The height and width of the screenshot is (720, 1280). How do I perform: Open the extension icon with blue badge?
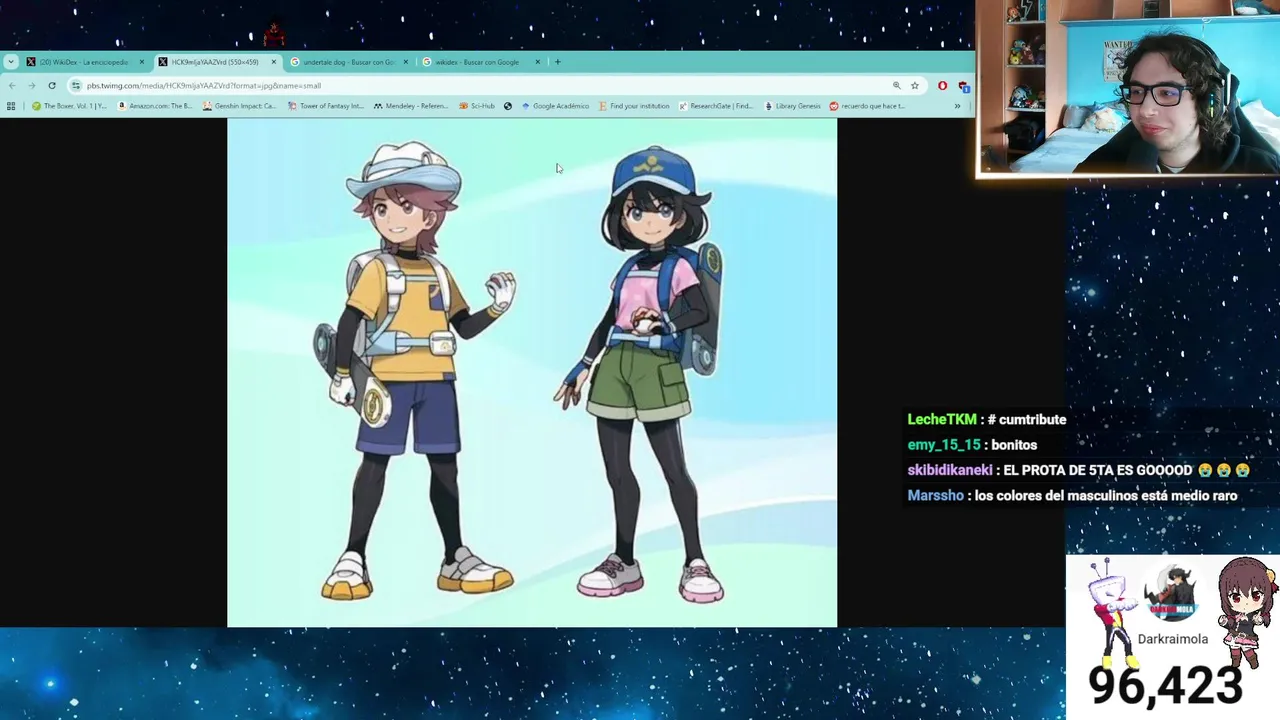pyautogui.click(x=963, y=86)
